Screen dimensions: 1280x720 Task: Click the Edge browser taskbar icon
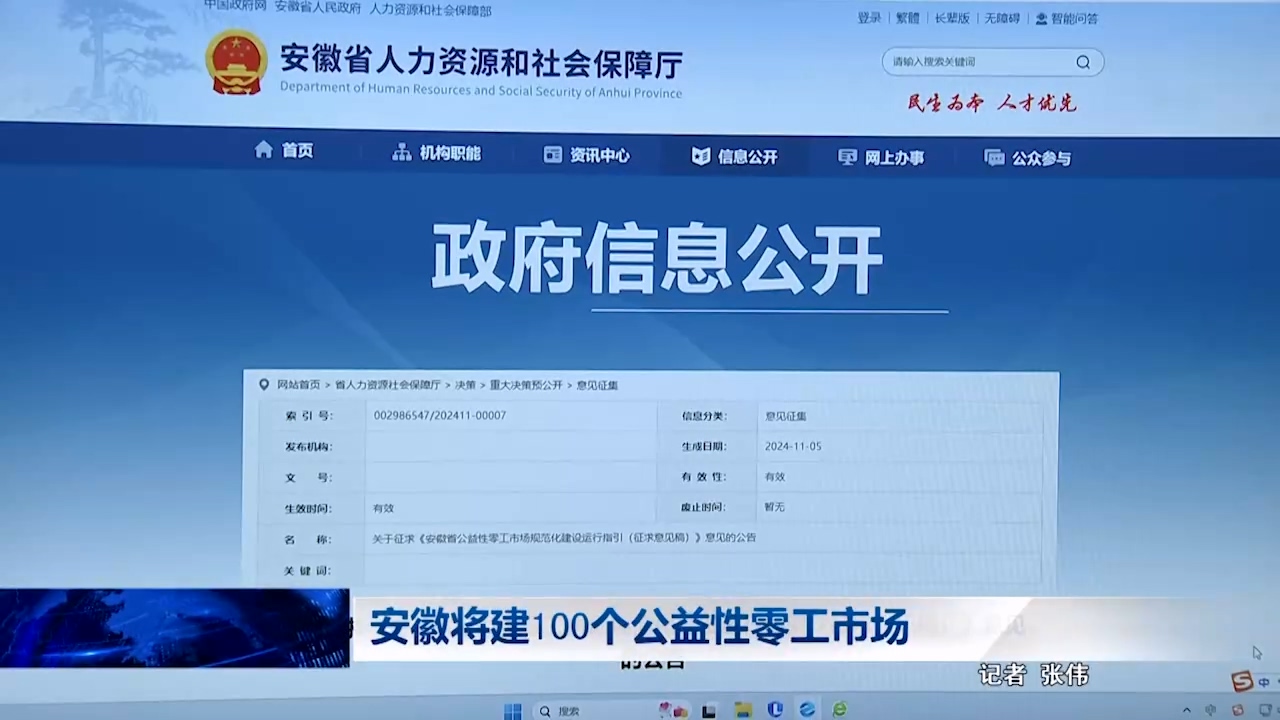807,710
